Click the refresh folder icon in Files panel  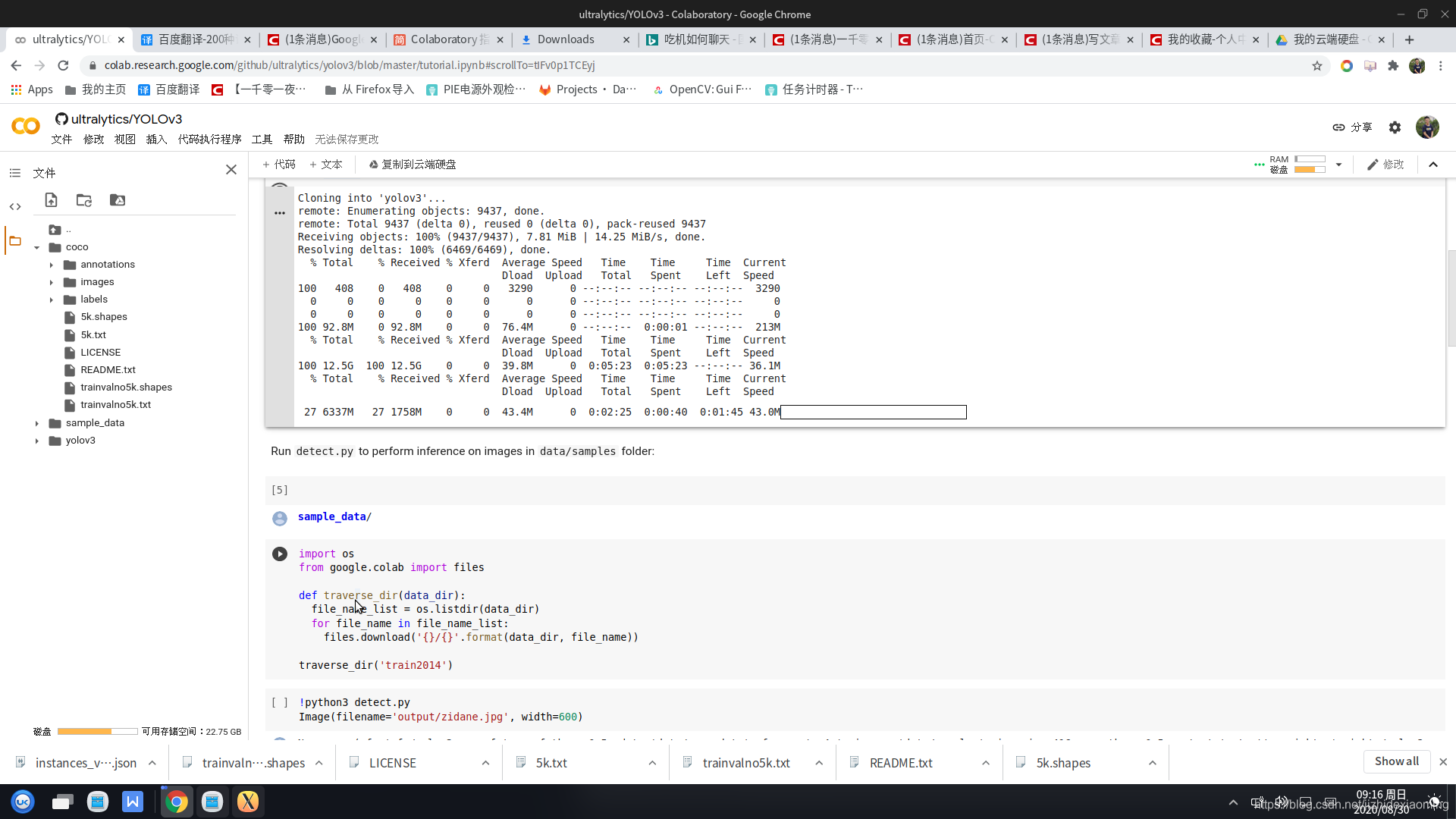point(84,200)
